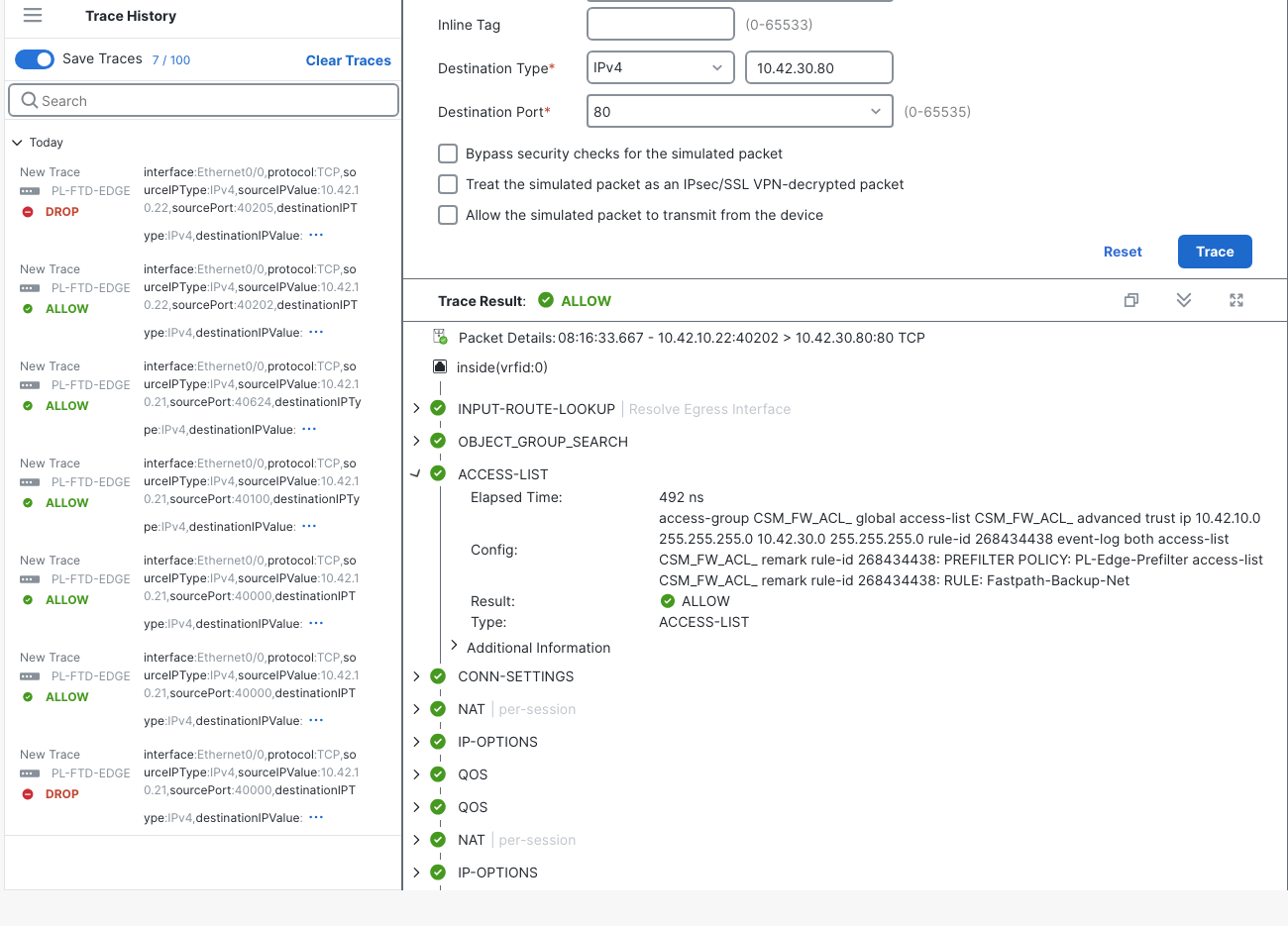
Task: Select the ALLOW trace with sourcePort 40202
Action: [x=202, y=301]
